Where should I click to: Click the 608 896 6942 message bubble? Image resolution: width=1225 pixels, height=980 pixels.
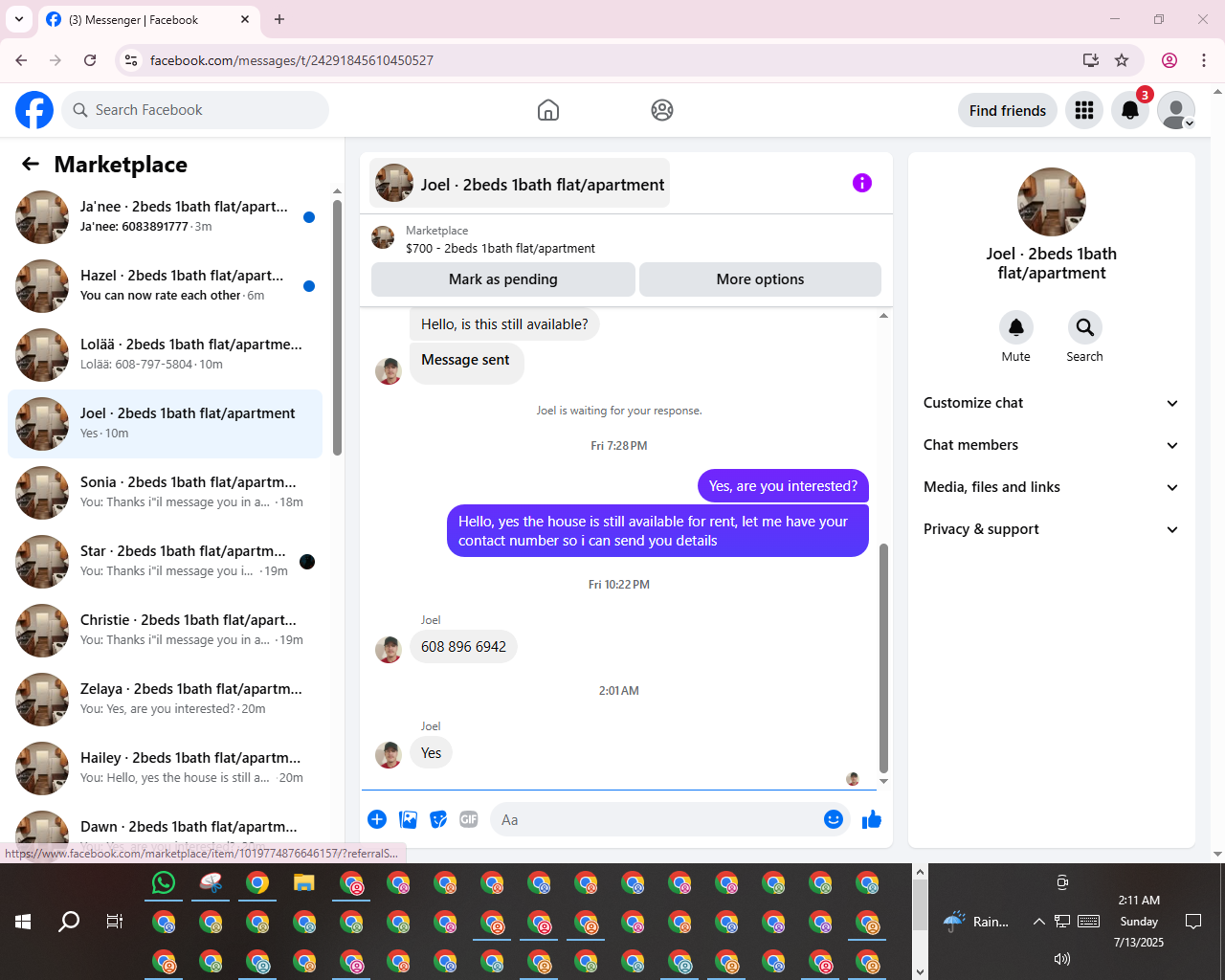pos(464,647)
